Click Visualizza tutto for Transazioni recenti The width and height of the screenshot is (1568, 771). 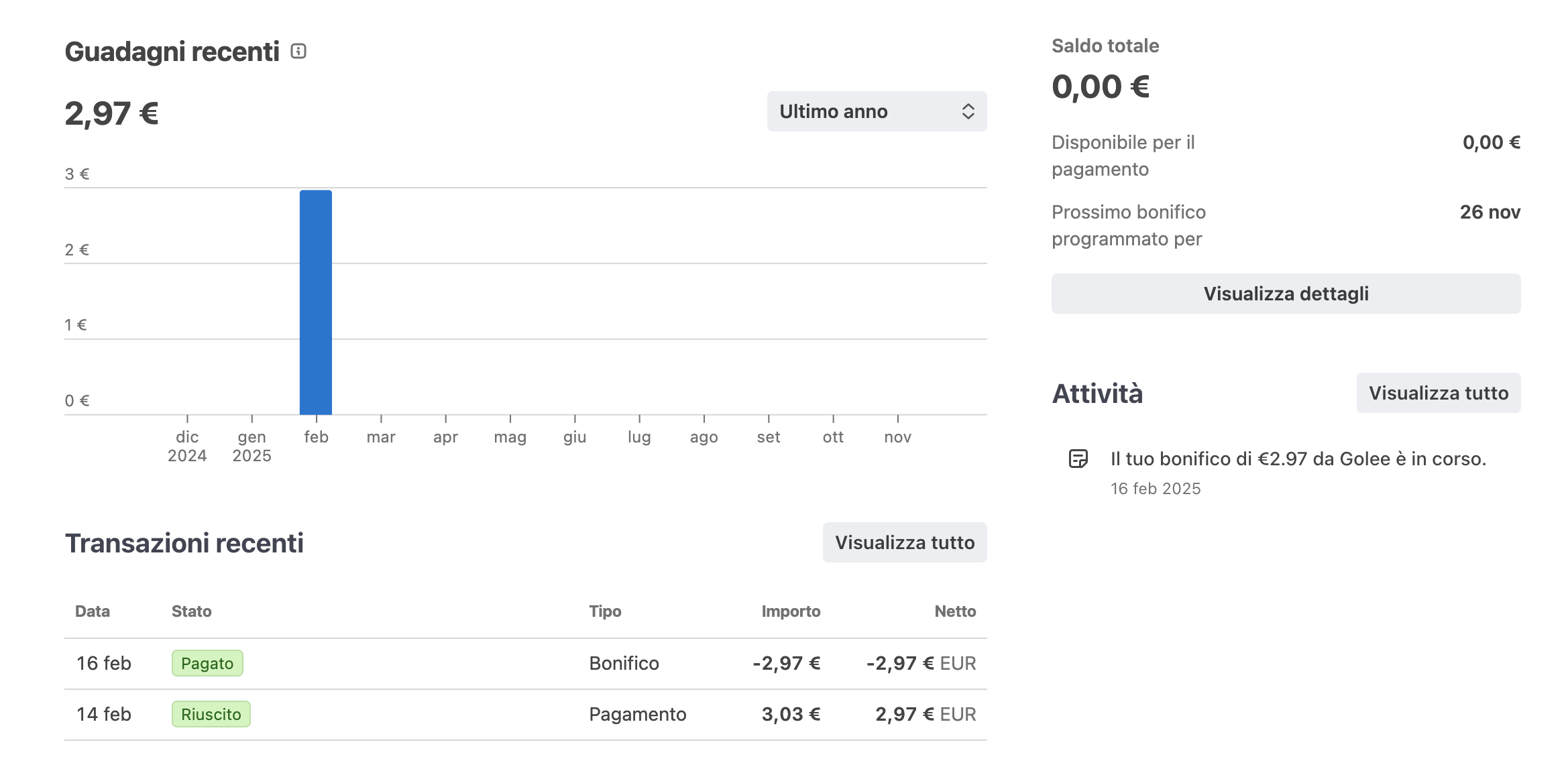coord(904,542)
